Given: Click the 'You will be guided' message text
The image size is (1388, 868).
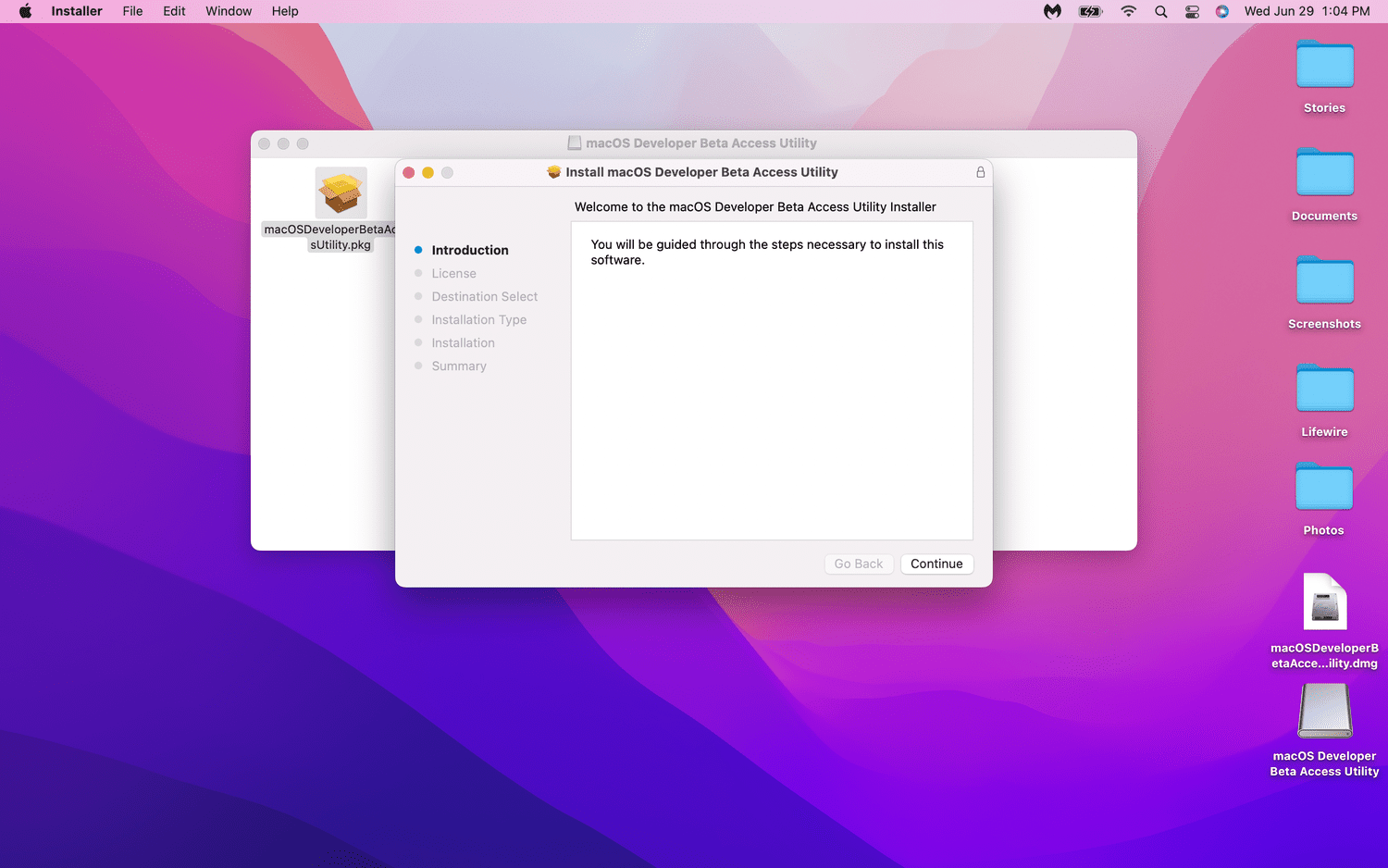Looking at the screenshot, I should tap(767, 252).
